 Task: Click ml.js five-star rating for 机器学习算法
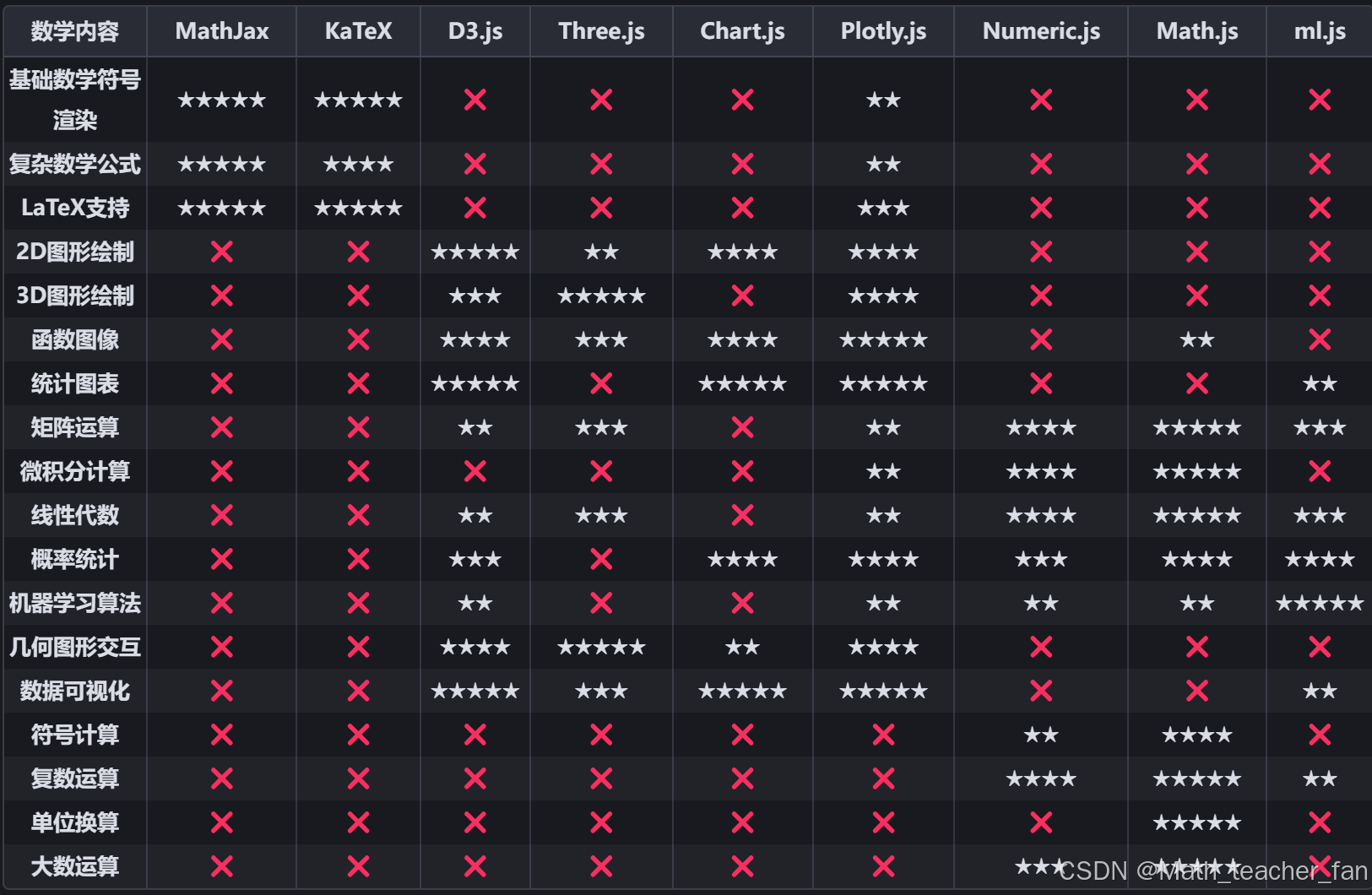pos(1320,603)
